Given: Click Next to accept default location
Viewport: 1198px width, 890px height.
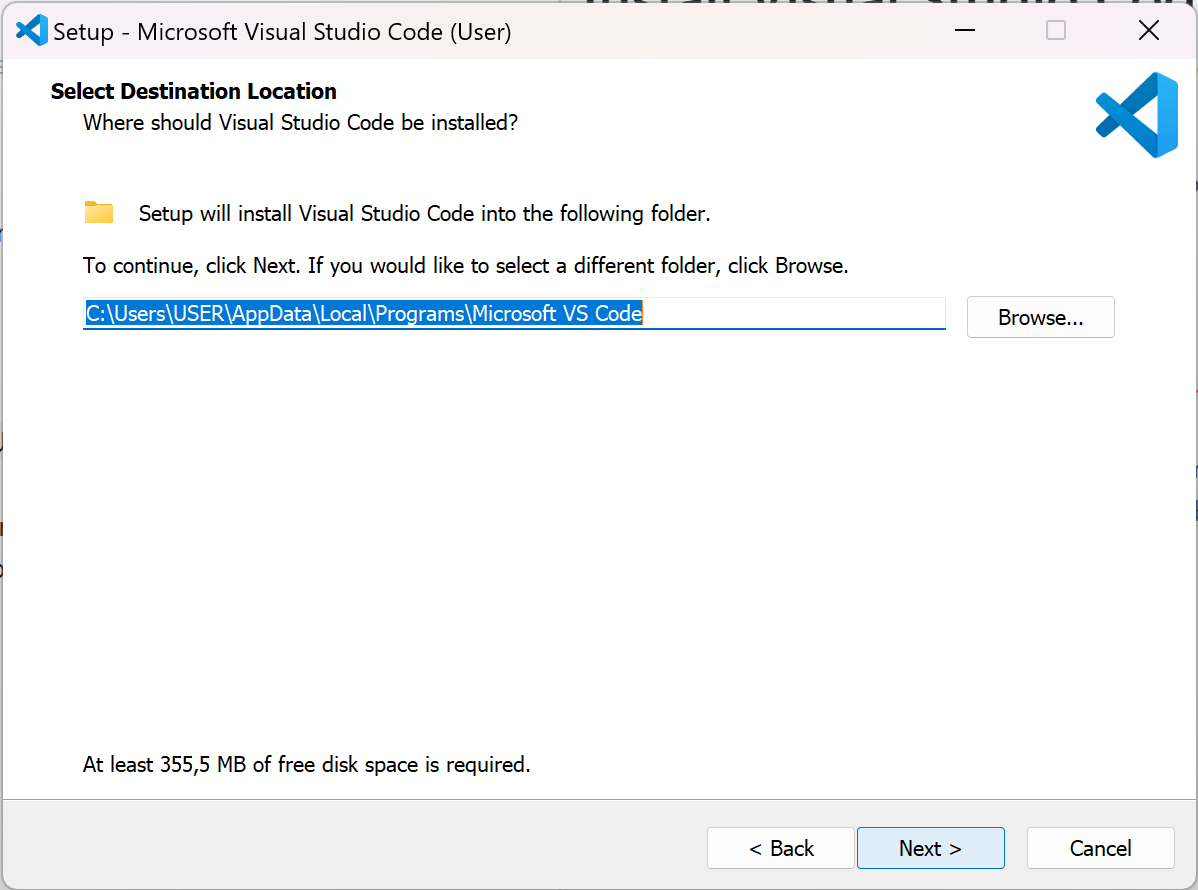Looking at the screenshot, I should [930, 848].
